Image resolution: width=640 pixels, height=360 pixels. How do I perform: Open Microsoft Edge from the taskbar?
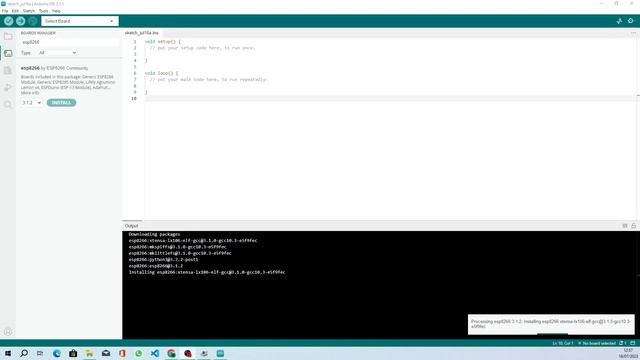pos(57,353)
